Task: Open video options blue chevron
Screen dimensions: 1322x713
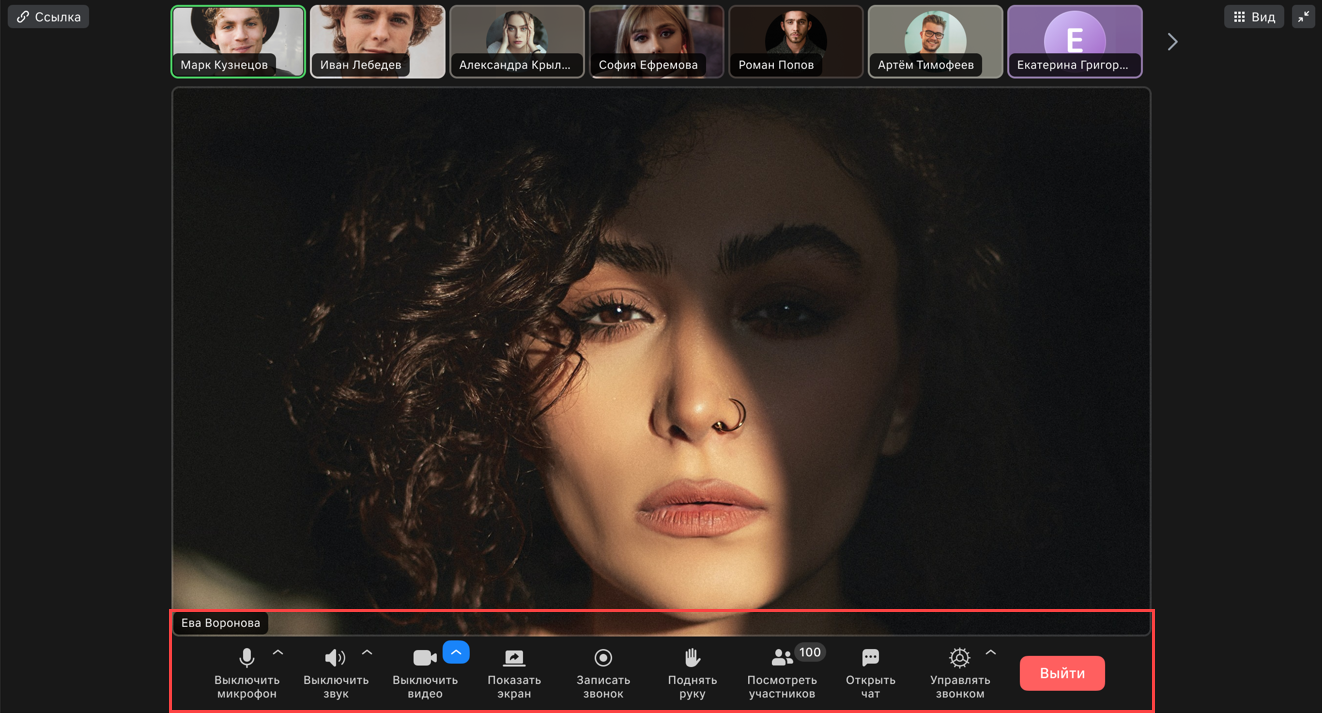Action: [x=456, y=652]
